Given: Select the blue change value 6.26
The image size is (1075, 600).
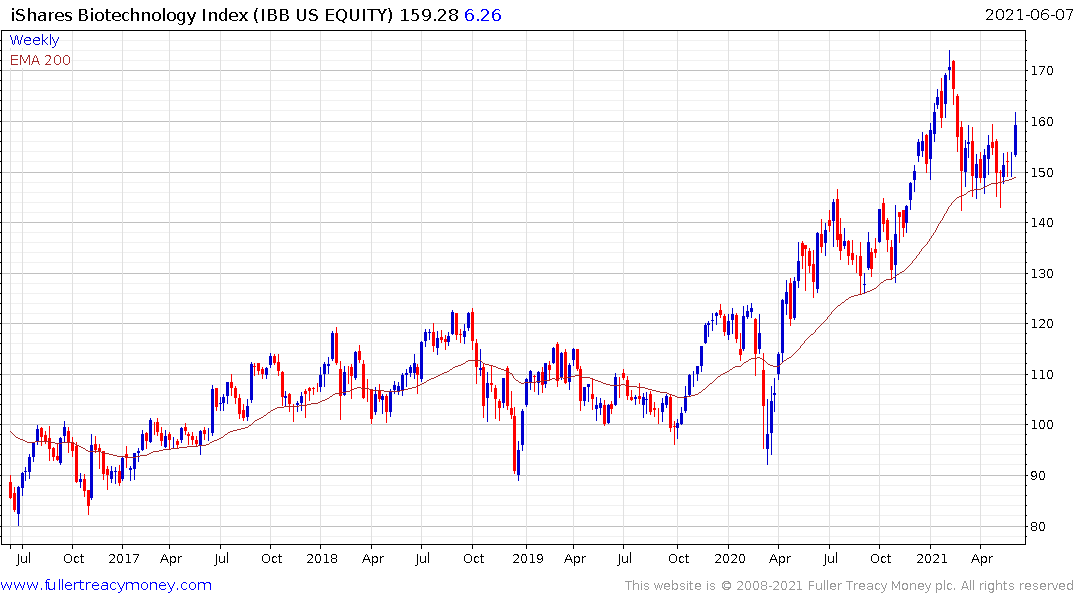Looking at the screenshot, I should pyautogui.click(x=483, y=15).
